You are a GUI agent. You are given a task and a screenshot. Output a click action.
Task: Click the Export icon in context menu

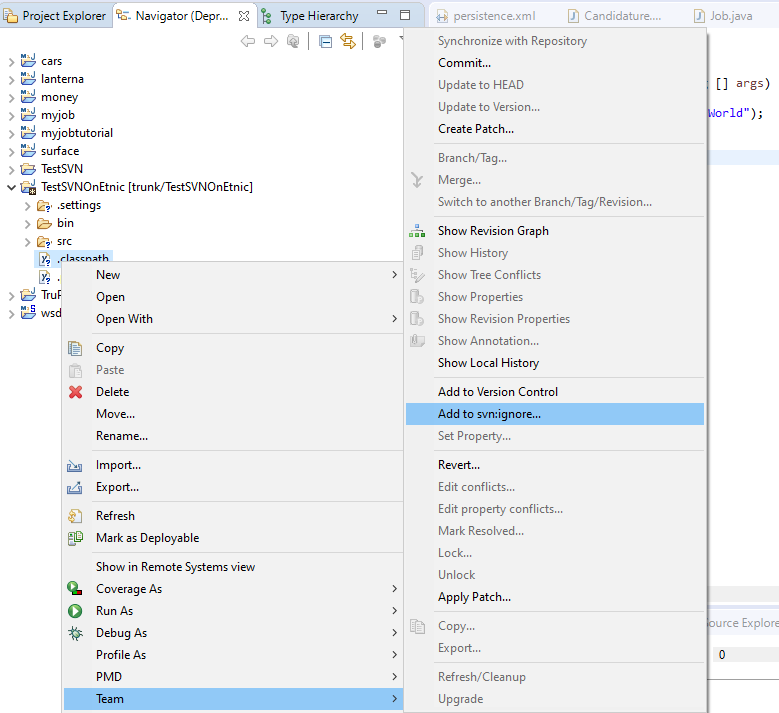(75, 487)
